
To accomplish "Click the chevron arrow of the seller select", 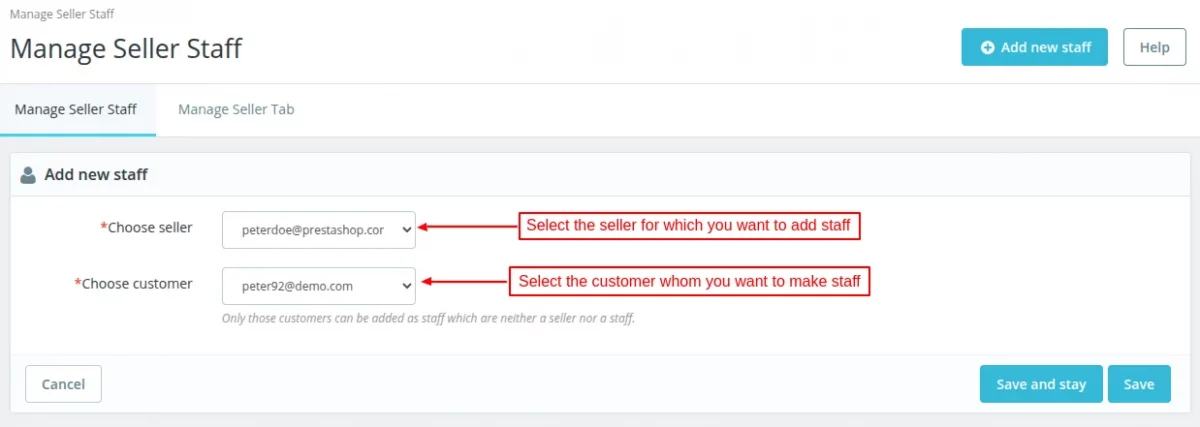I will click(405, 229).
